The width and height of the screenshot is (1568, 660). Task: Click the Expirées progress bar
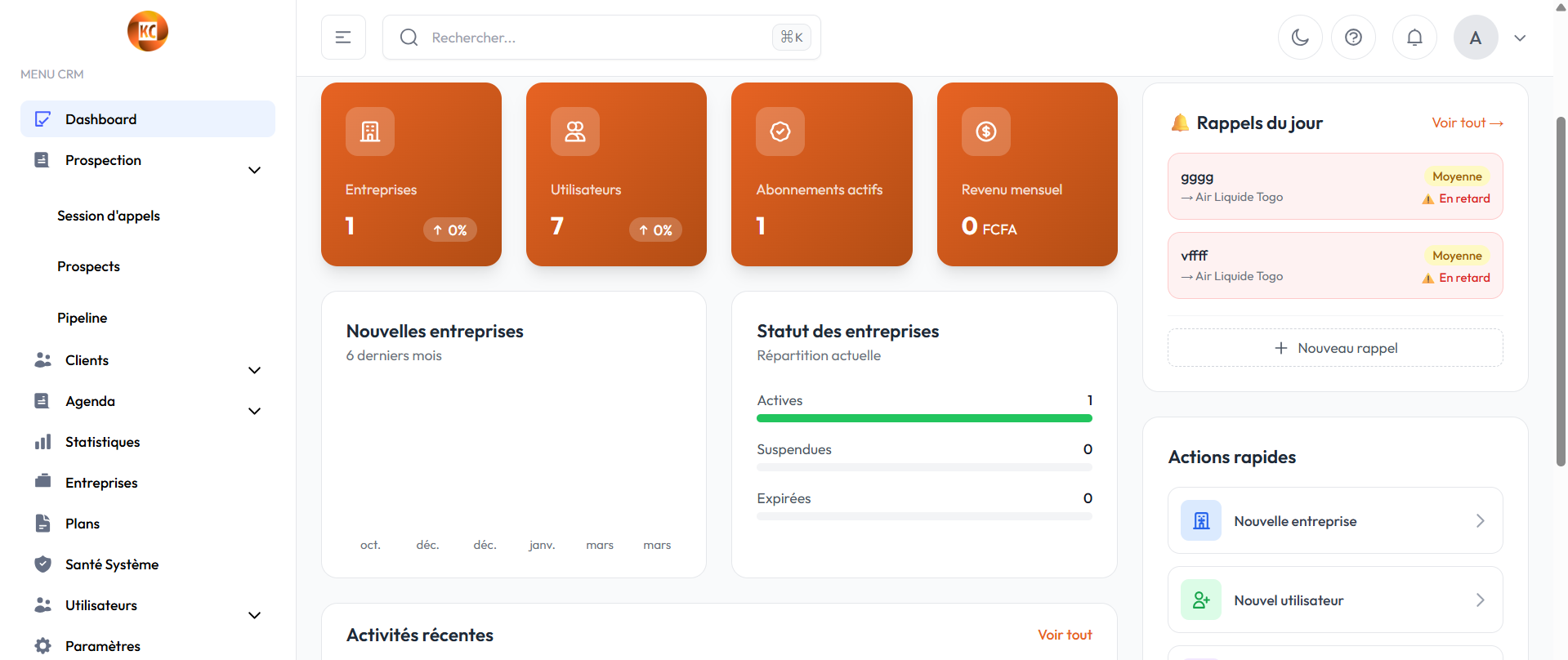(x=924, y=516)
